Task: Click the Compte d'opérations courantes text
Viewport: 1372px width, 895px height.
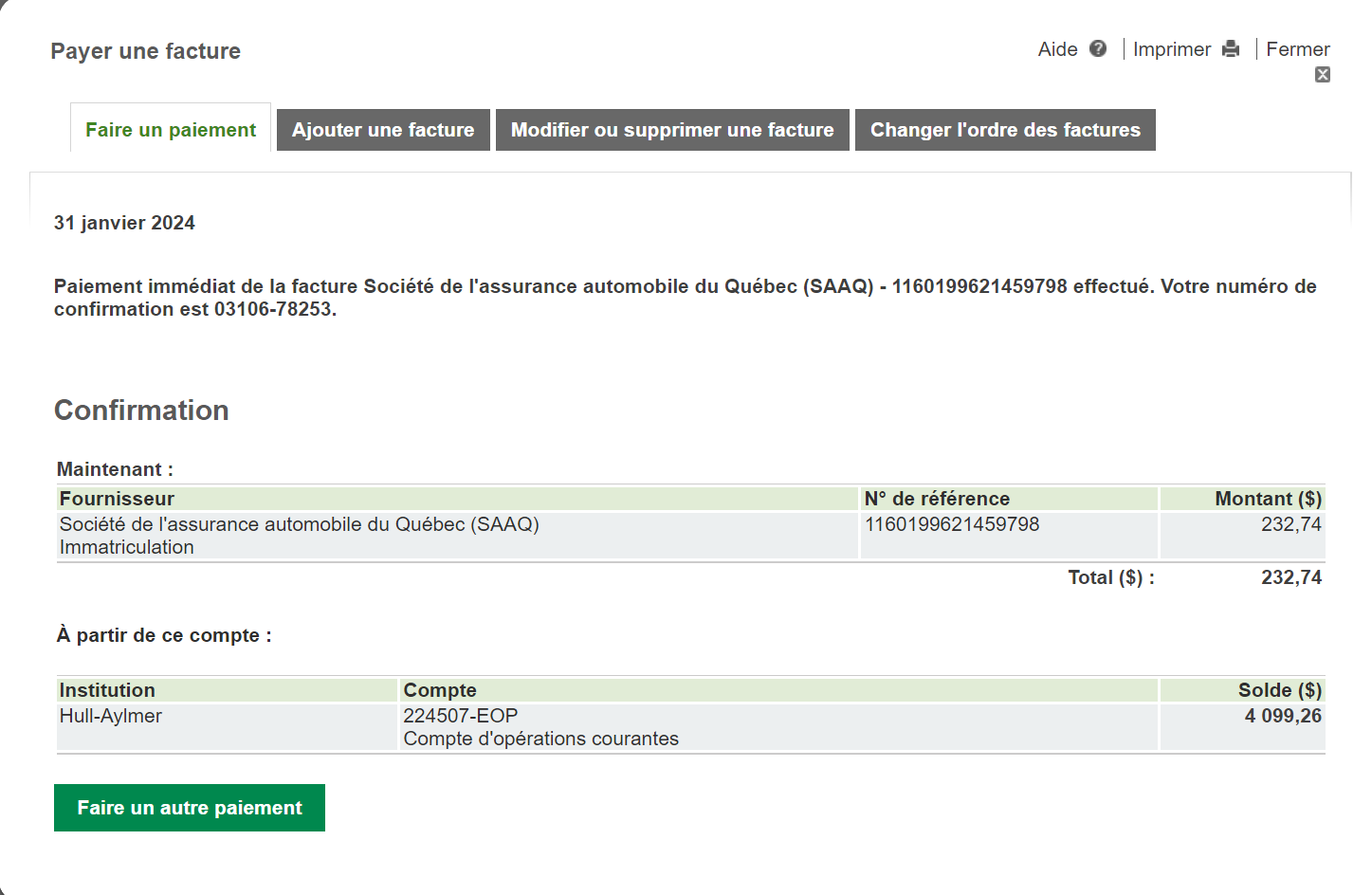Action: coord(541,739)
